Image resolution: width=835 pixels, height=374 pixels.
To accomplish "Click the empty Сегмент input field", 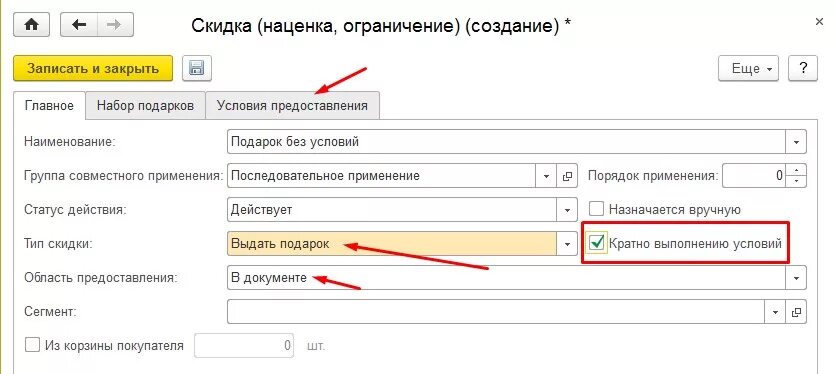I will point(496,312).
